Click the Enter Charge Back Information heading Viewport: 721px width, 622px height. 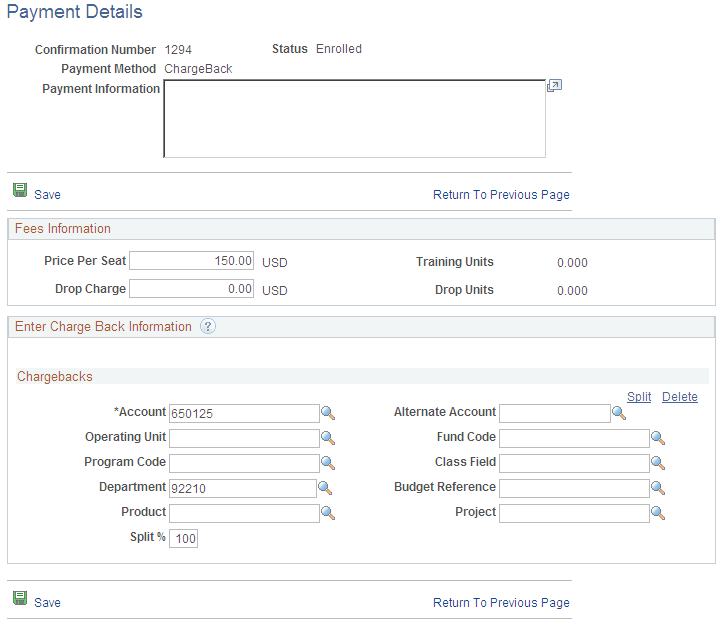pyautogui.click(x=103, y=326)
